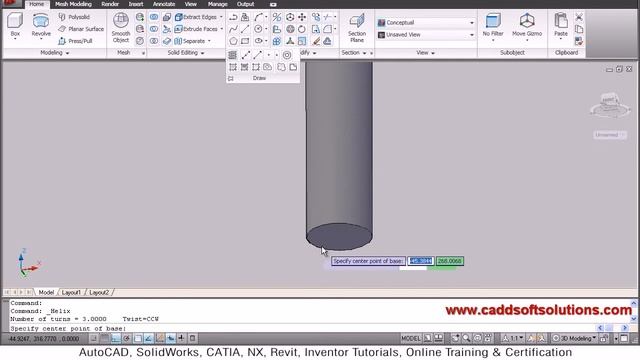Expand the Section panel
Screen dimensions: 640x360
(353, 53)
